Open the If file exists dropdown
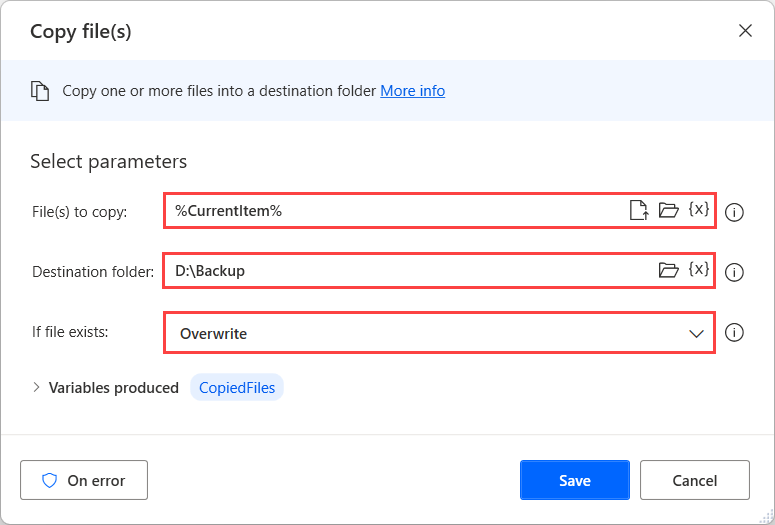 click(x=439, y=333)
